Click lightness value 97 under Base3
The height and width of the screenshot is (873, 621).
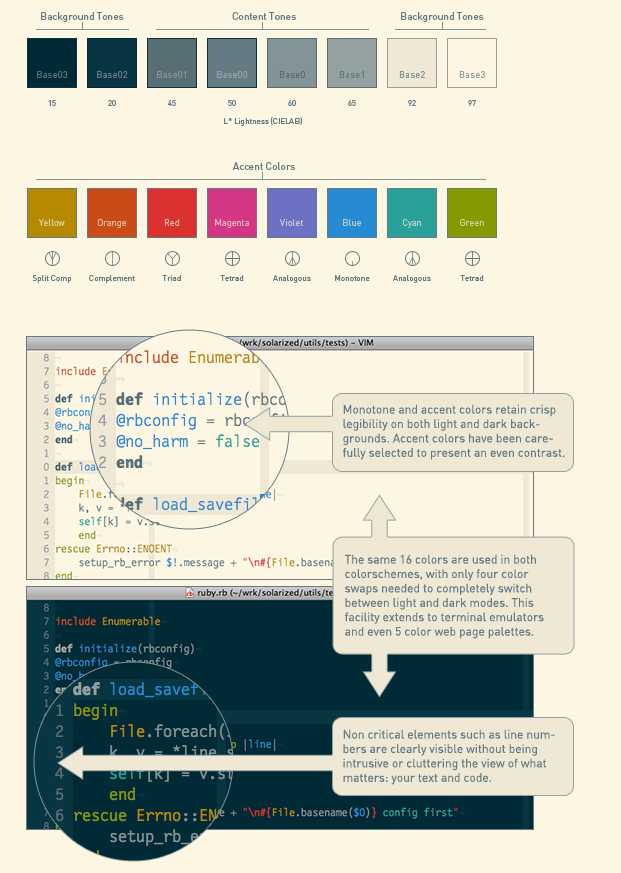point(472,103)
